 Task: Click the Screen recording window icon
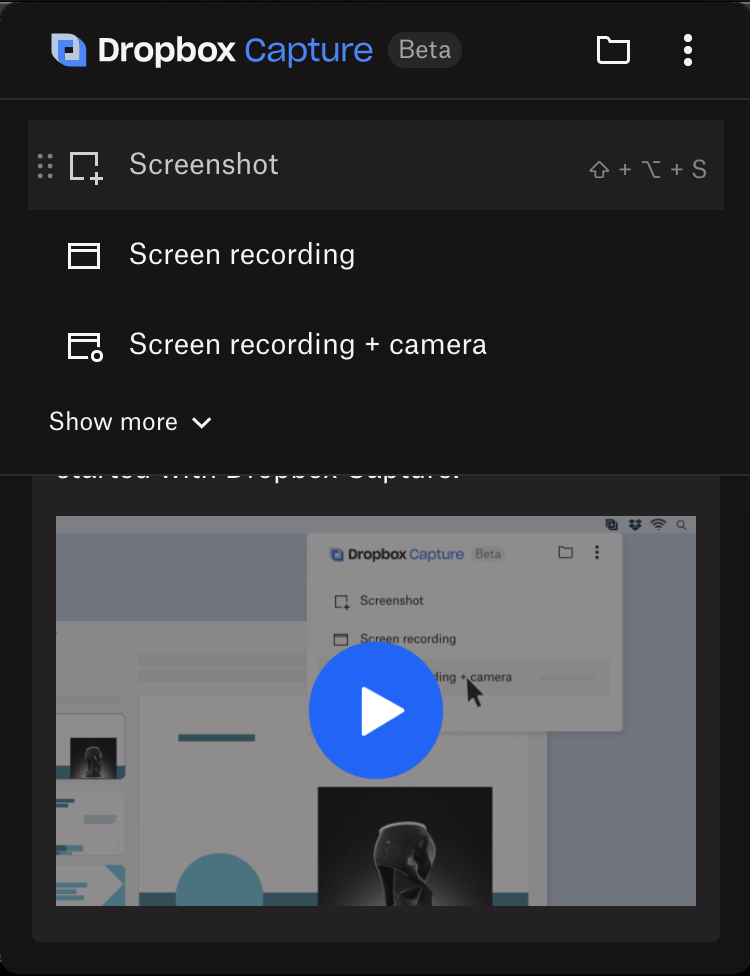click(x=83, y=255)
